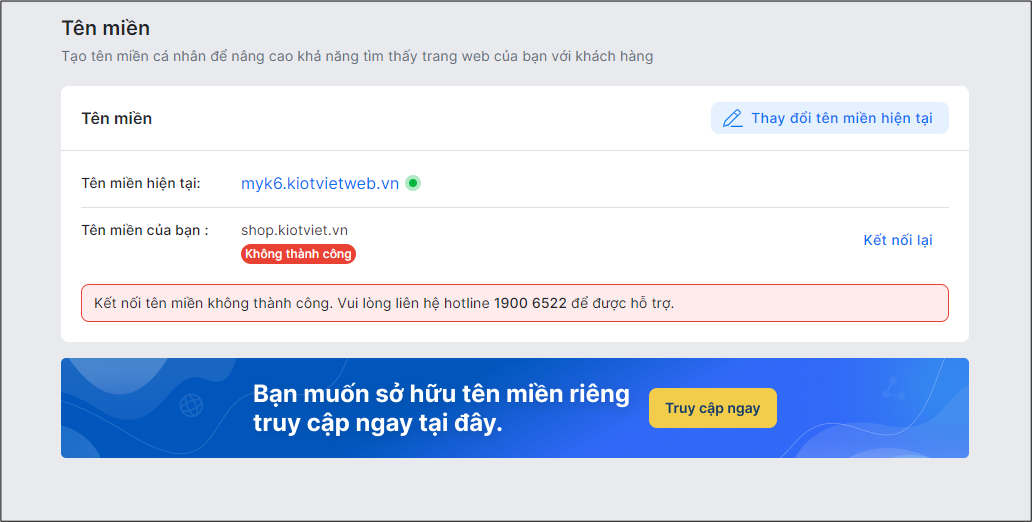Click the red connection error alert box
Viewport: 1032px width, 522px height.
pos(515,303)
